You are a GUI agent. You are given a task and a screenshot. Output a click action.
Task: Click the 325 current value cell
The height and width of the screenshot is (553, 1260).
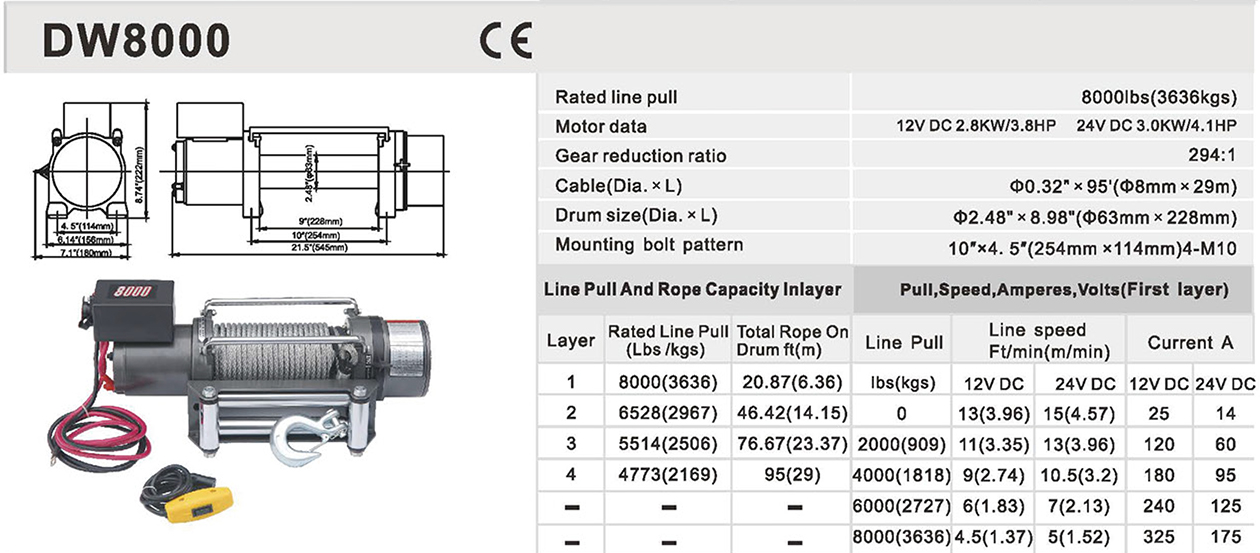coord(1160,535)
